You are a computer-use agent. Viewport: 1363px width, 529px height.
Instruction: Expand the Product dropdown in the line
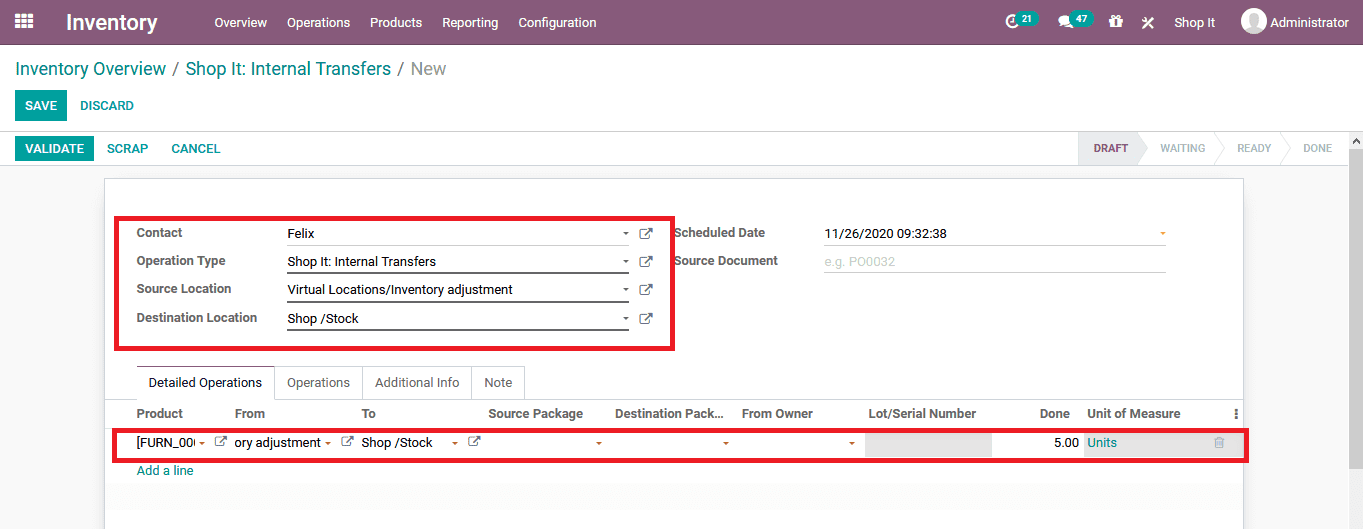click(202, 443)
